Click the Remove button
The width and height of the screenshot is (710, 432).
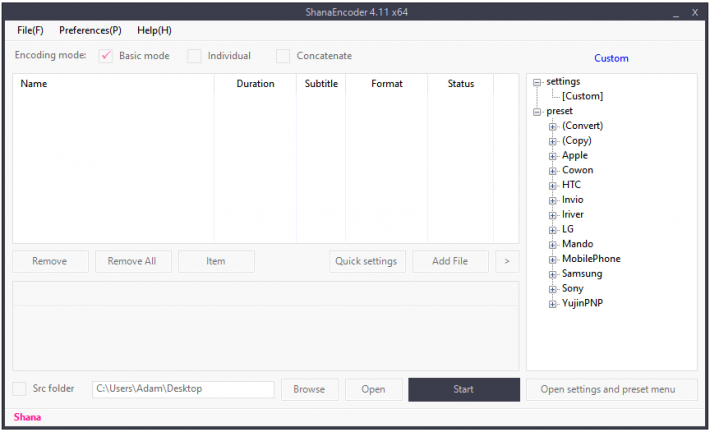point(50,261)
